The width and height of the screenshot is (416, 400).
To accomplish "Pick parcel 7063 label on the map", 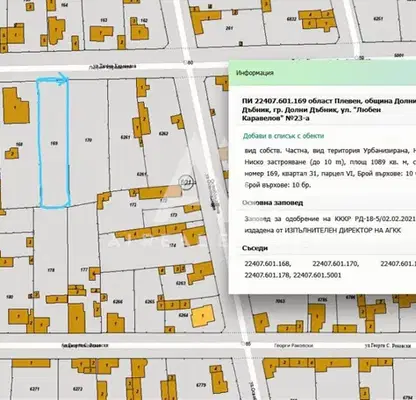I will coord(281,301).
